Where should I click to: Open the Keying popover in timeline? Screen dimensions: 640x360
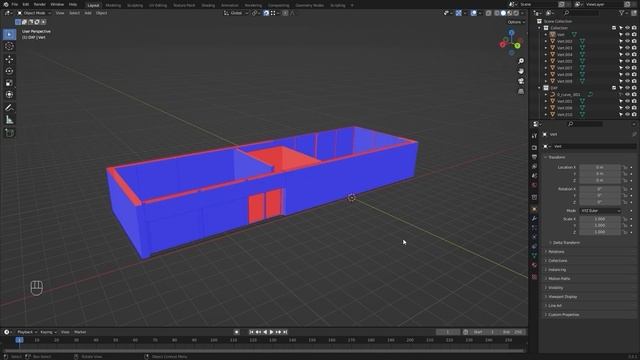coord(48,332)
